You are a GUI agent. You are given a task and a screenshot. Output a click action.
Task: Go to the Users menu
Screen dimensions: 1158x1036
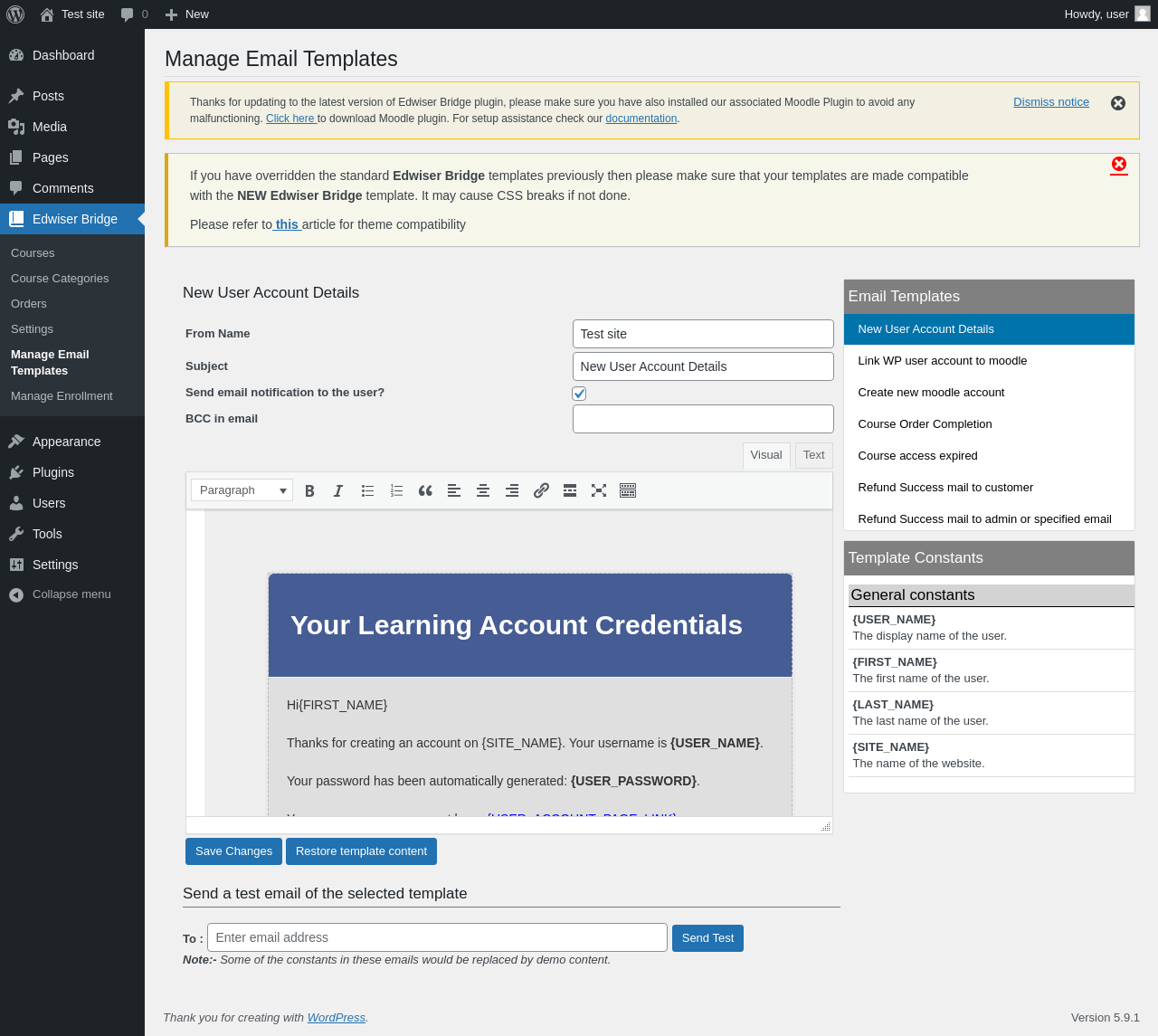pos(72,503)
